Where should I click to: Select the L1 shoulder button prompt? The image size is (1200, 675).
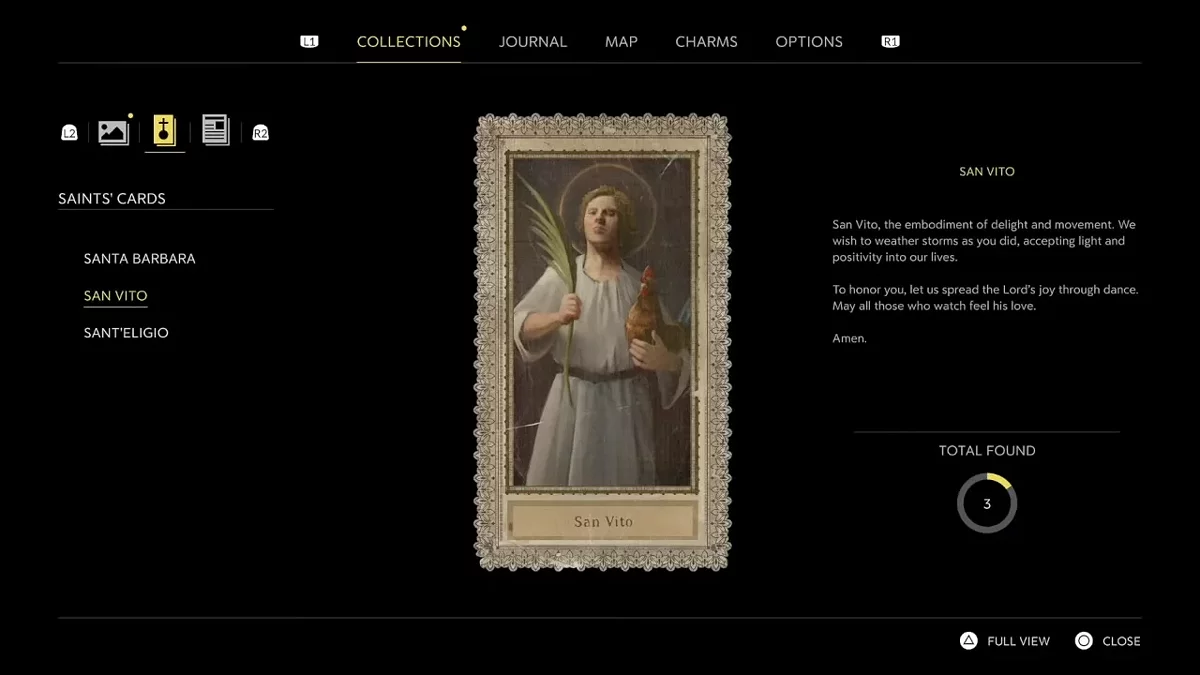309,41
